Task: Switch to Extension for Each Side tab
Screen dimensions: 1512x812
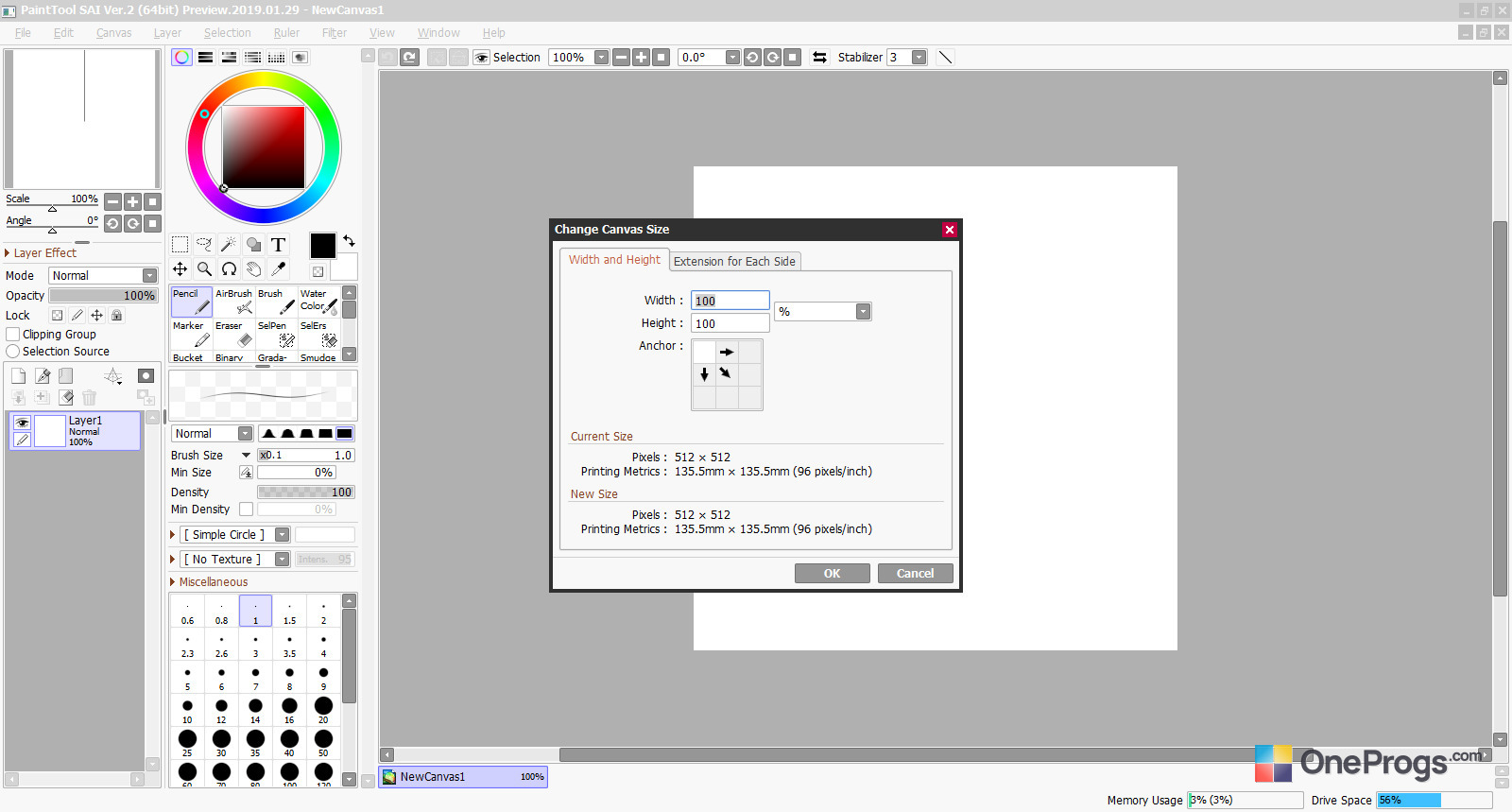Action: pos(734,262)
